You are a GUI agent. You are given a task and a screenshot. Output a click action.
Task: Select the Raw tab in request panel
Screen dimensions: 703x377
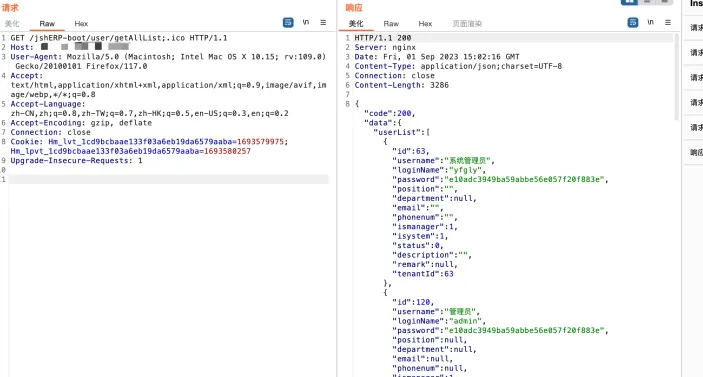pyautogui.click(x=47, y=24)
